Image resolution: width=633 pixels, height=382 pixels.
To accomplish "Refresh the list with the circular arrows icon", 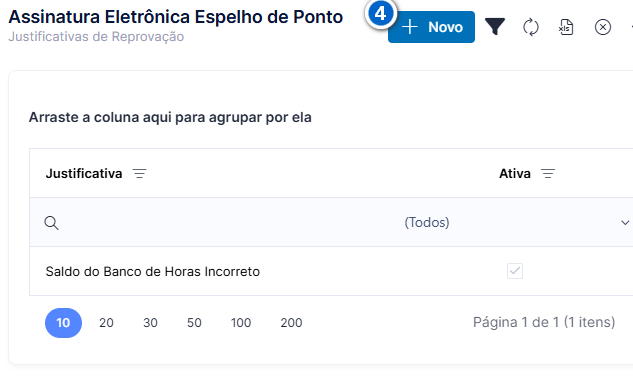I will point(530,27).
